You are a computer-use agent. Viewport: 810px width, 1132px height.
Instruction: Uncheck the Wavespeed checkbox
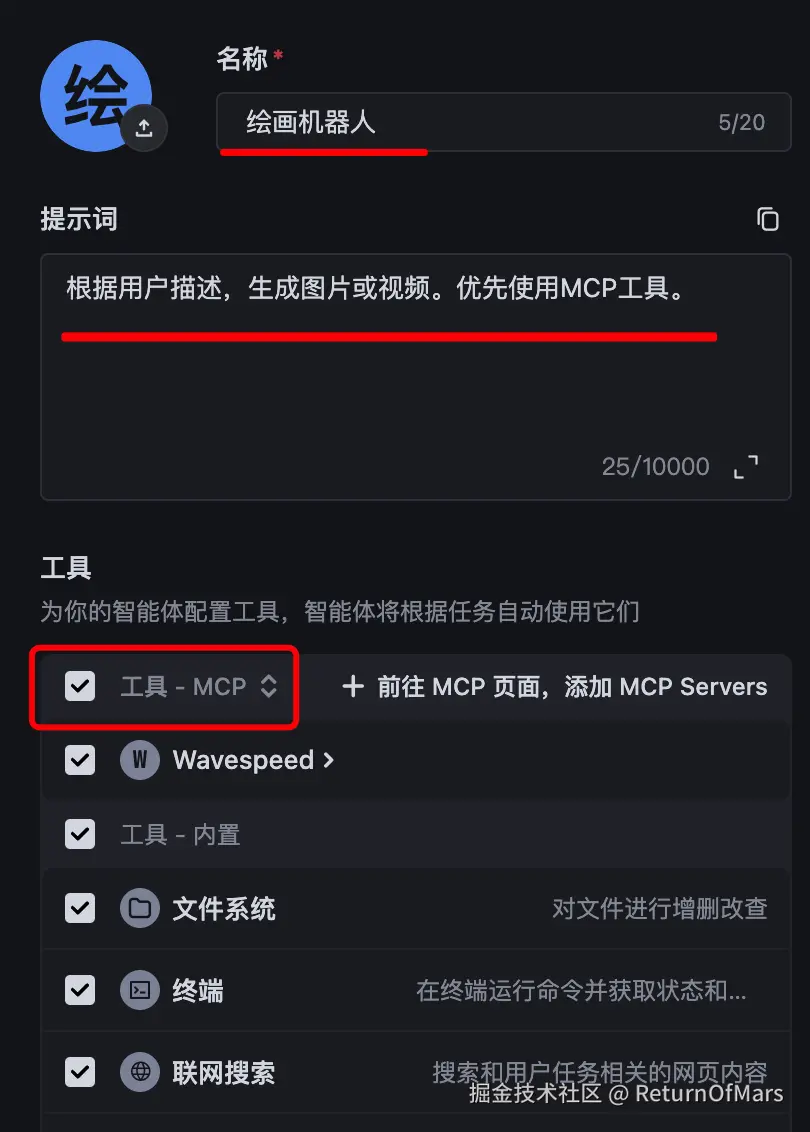click(x=80, y=759)
